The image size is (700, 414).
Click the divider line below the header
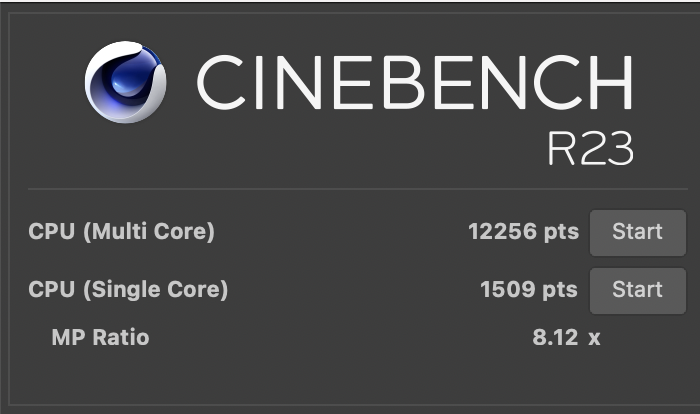click(x=350, y=189)
